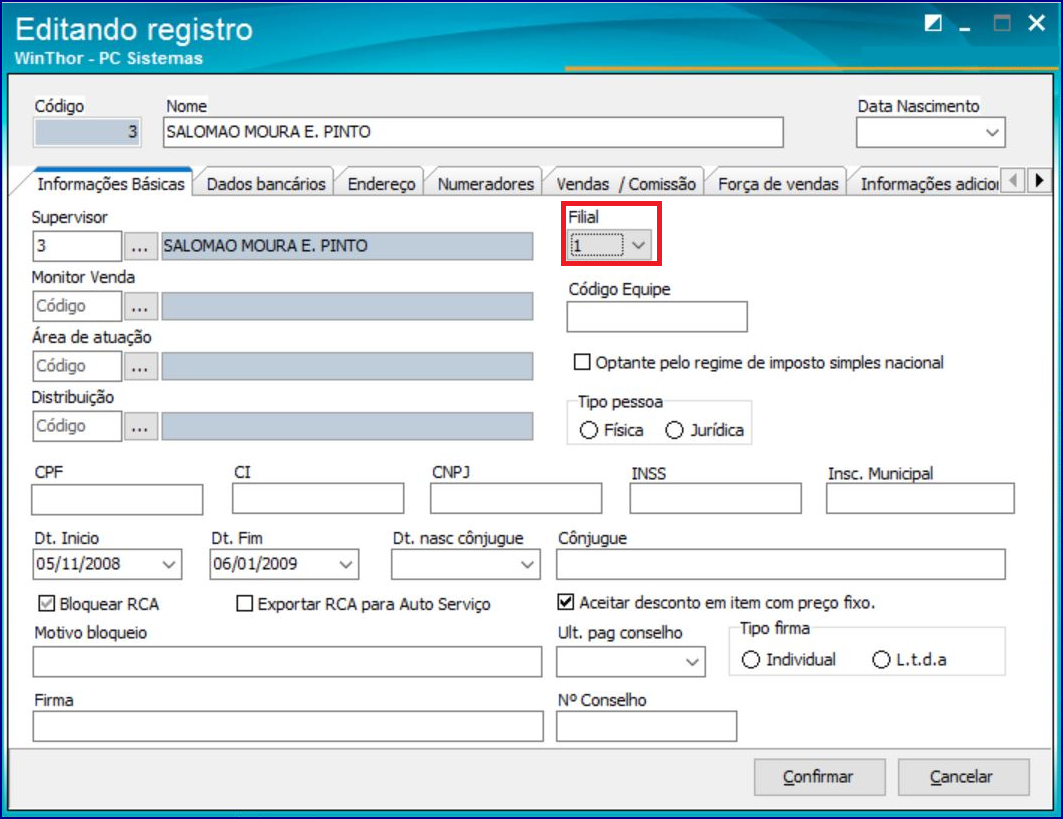Go to the Força de vendas tab
This screenshot has height=819, width=1063.
[x=778, y=184]
